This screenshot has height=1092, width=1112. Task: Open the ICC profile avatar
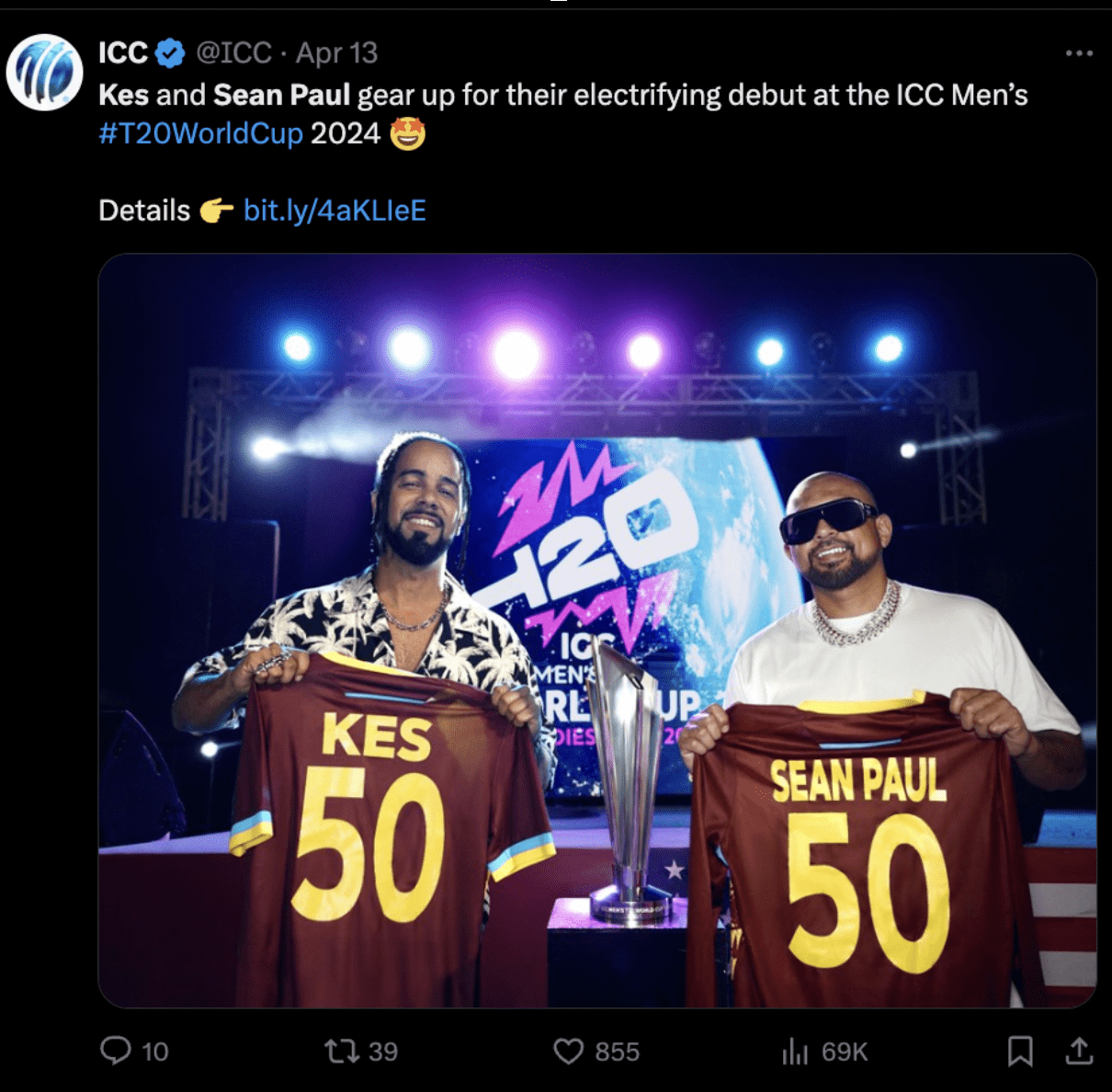coord(44,72)
